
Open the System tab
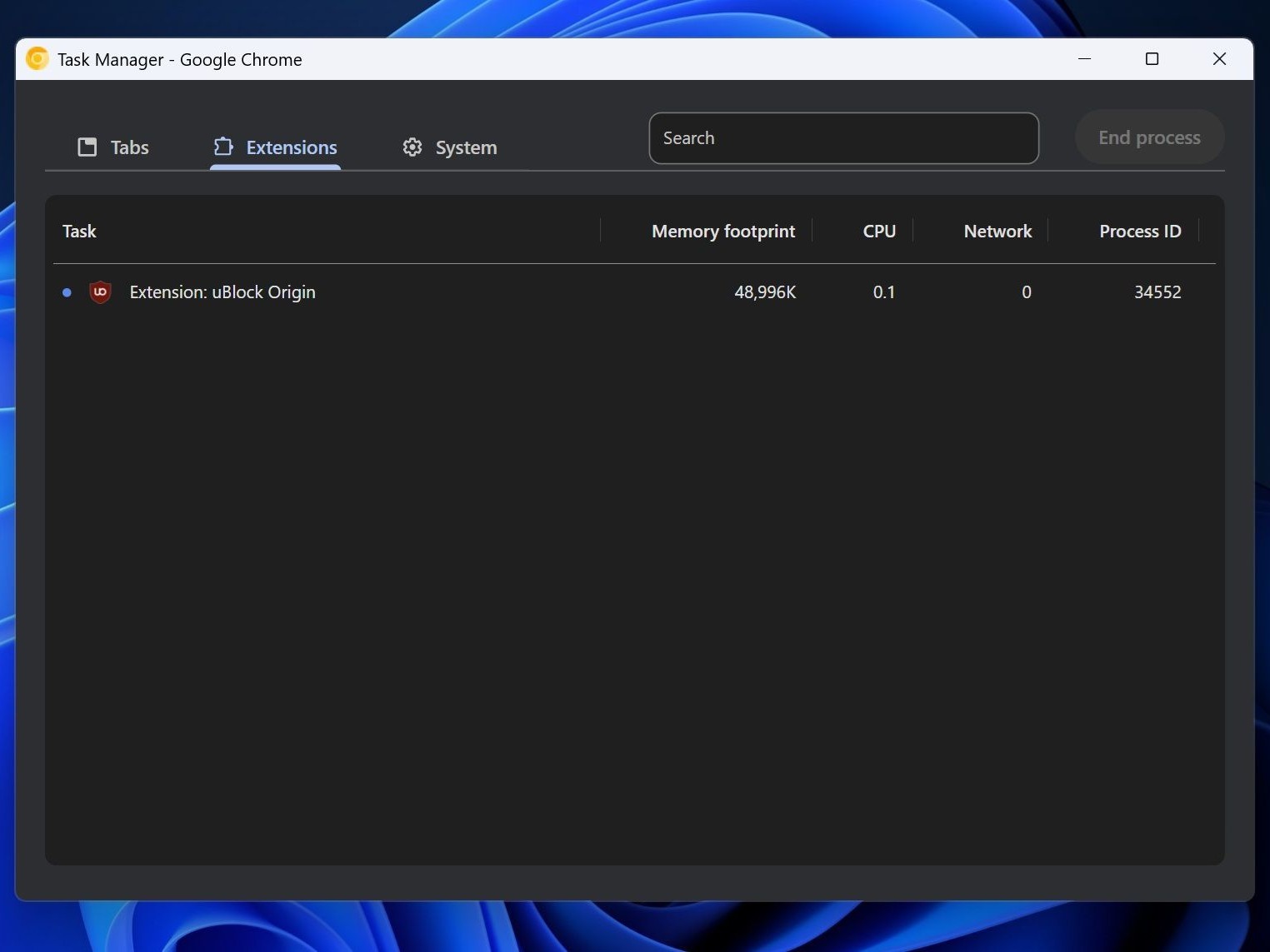click(449, 147)
